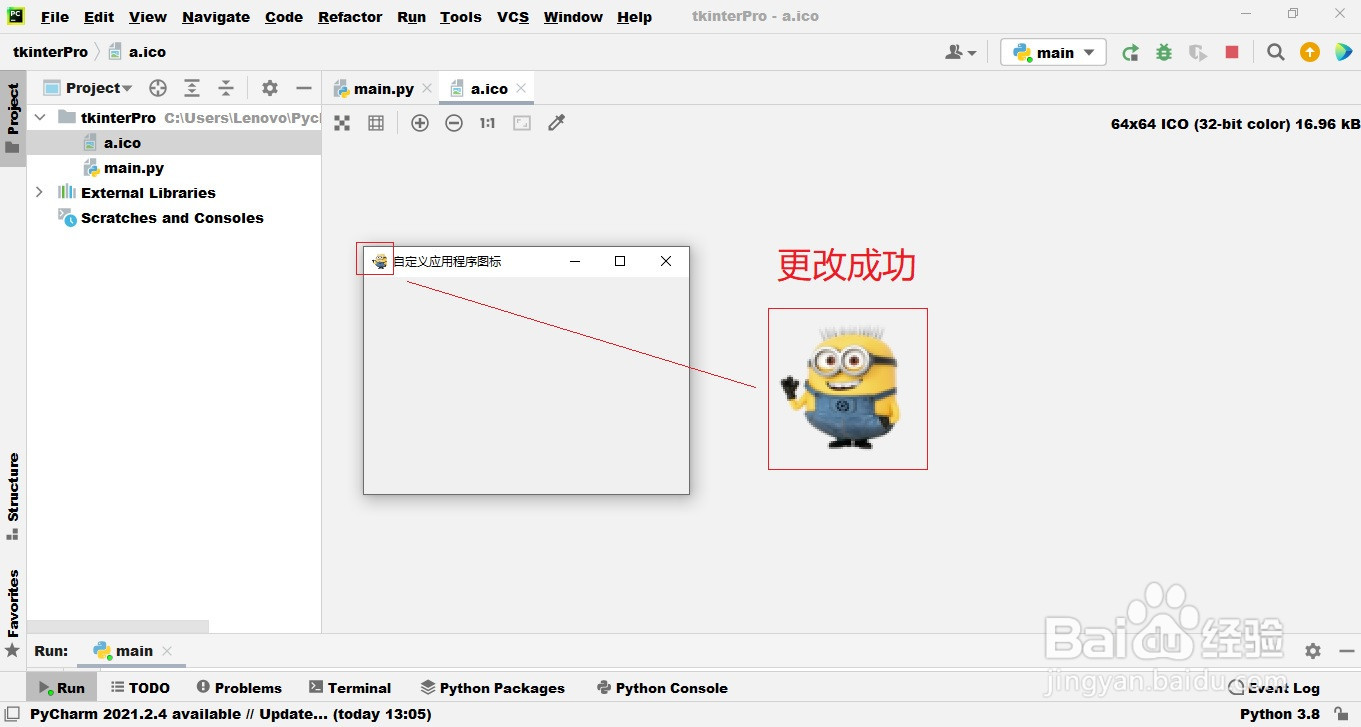This screenshot has height=727, width=1361.
Task: Open the Run tool window button
Action: [62, 688]
